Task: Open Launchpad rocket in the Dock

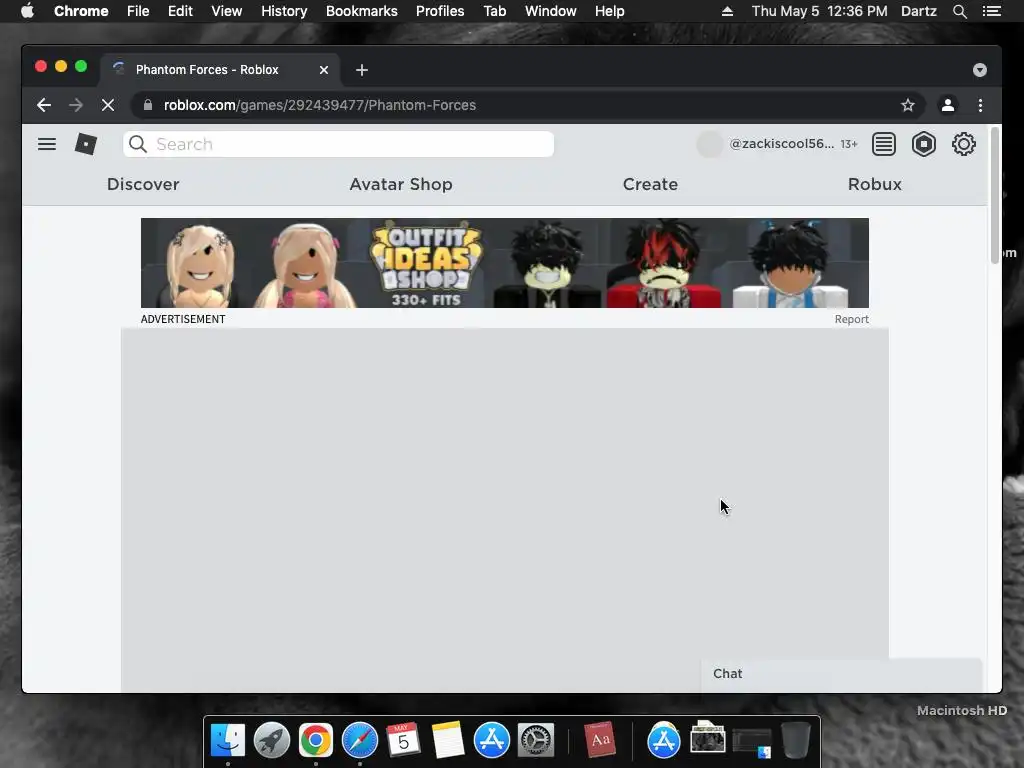Action: (272, 741)
